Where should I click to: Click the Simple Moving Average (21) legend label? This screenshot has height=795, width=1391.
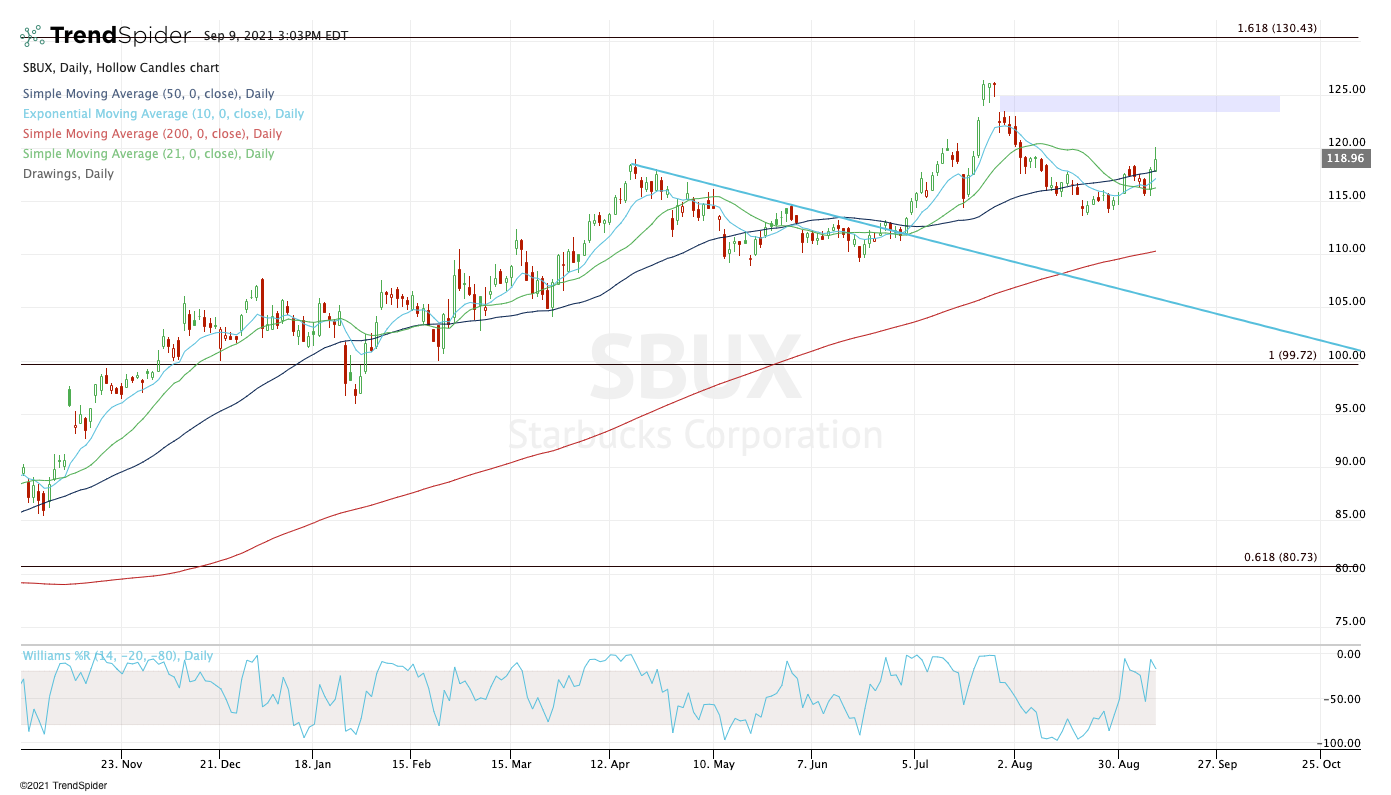pos(148,154)
